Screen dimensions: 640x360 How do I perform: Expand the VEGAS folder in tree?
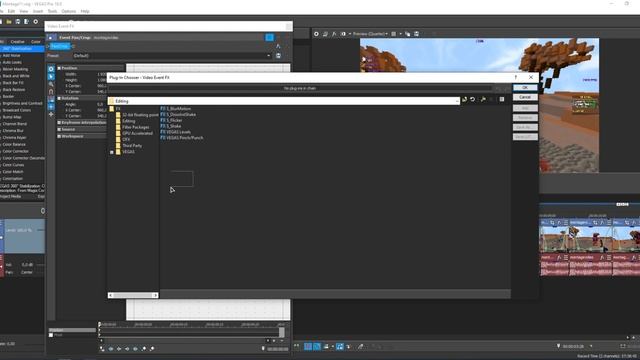point(112,152)
